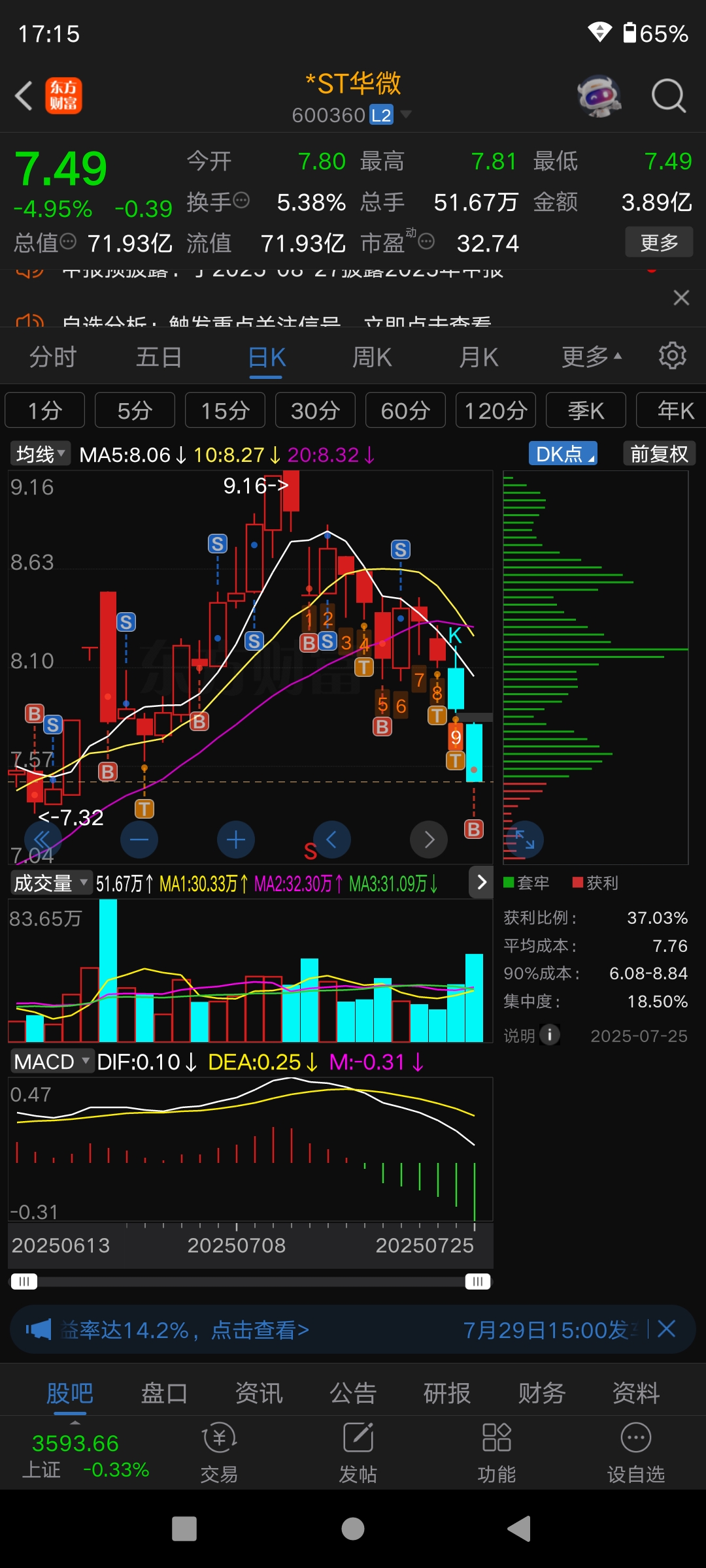Open the 盘口 tab
This screenshot has height=1568, width=706.
coord(164,1393)
